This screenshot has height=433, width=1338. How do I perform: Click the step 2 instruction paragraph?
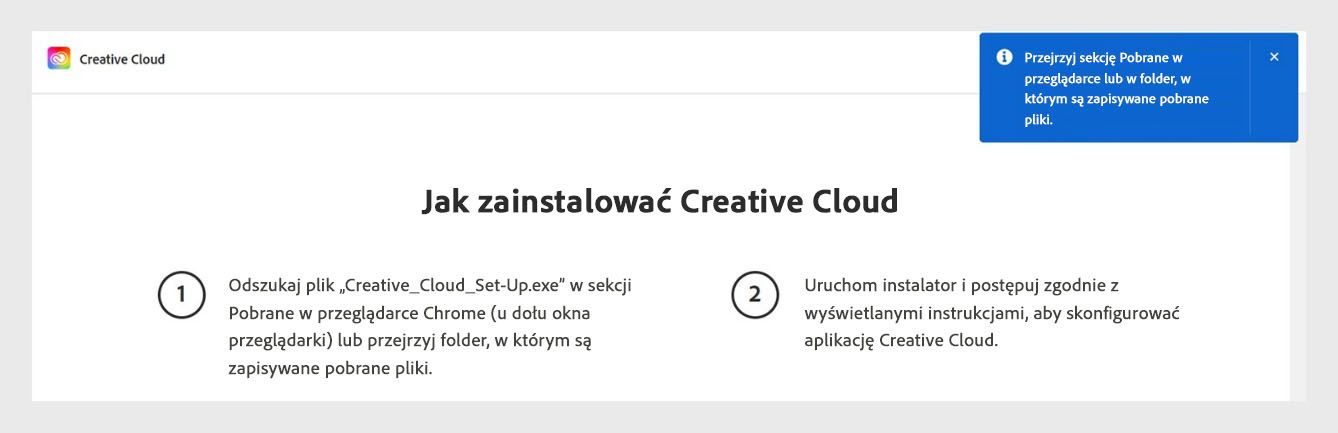coord(992,312)
